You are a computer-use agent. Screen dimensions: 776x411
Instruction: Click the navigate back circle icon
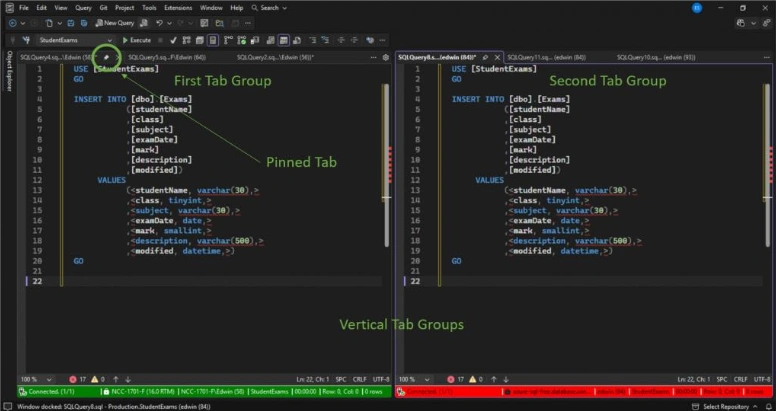[13, 23]
